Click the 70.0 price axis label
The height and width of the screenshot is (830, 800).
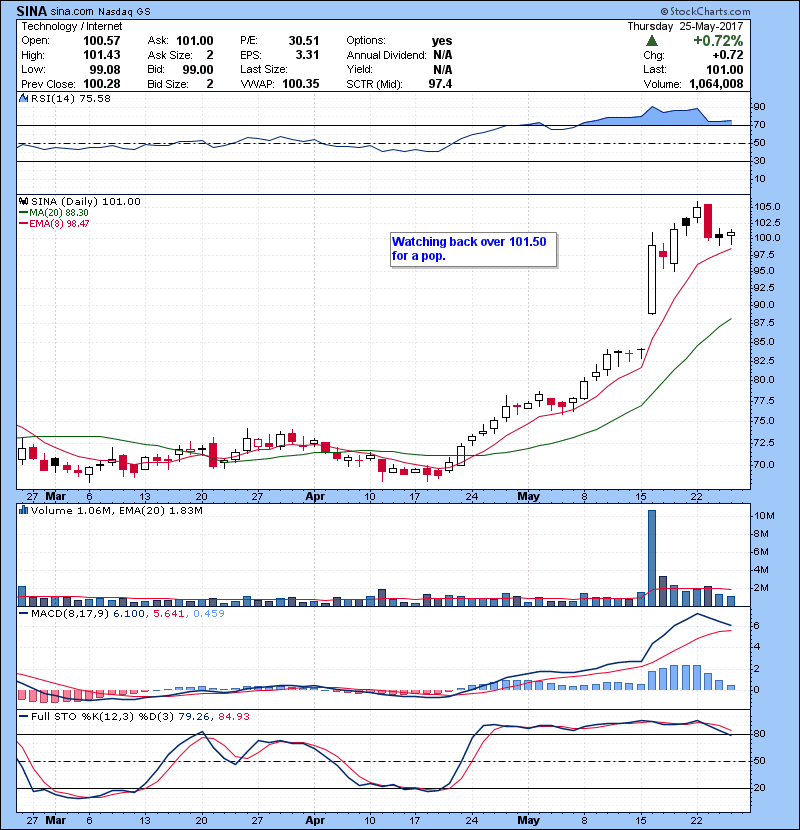[764, 465]
